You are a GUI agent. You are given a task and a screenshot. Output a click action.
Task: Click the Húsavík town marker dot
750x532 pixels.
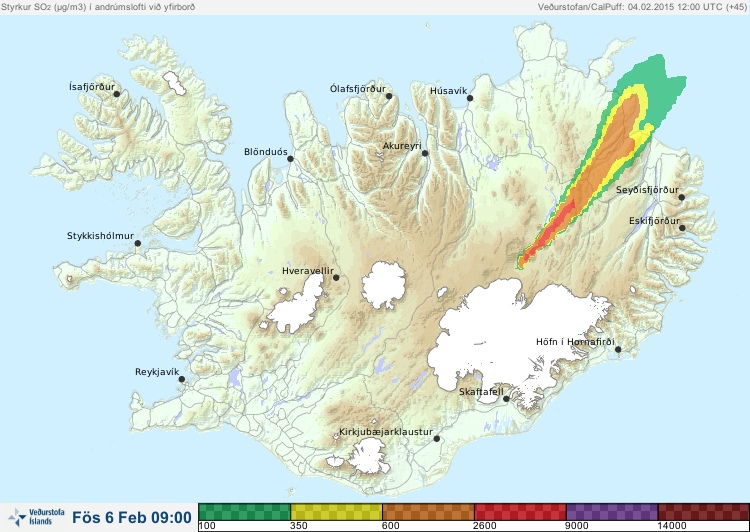[x=470, y=98]
